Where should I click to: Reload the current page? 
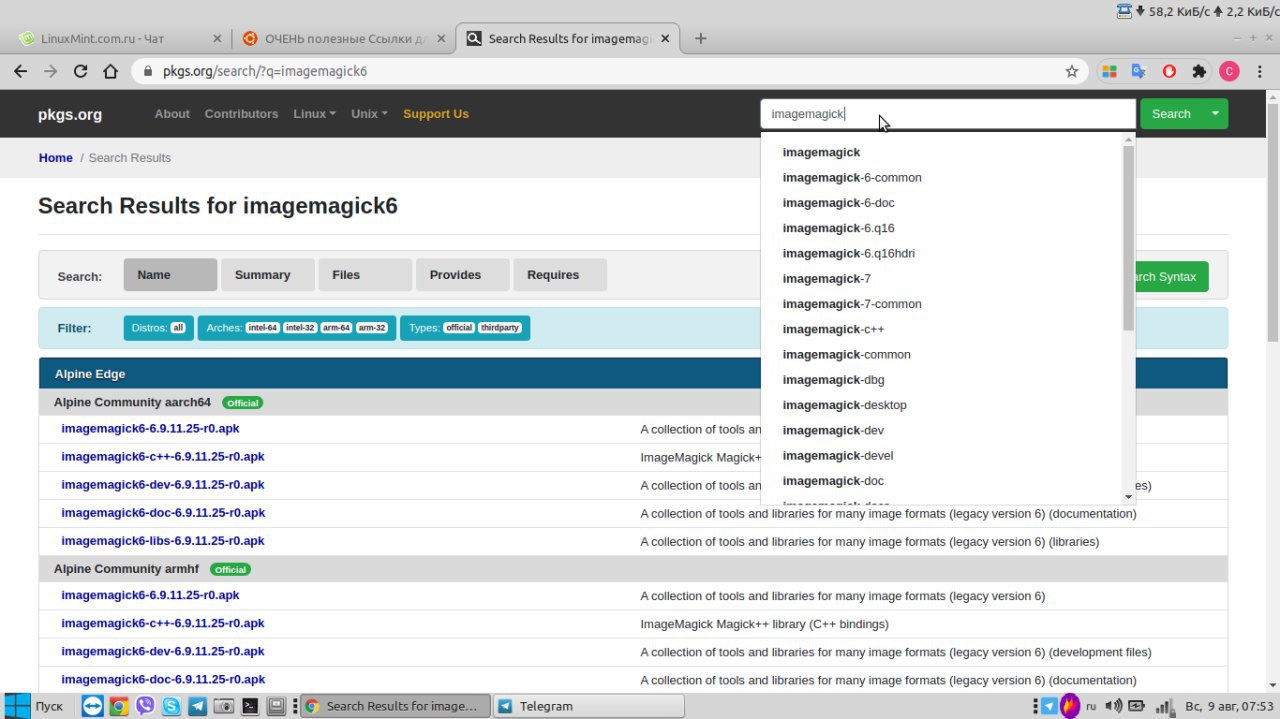(81, 71)
